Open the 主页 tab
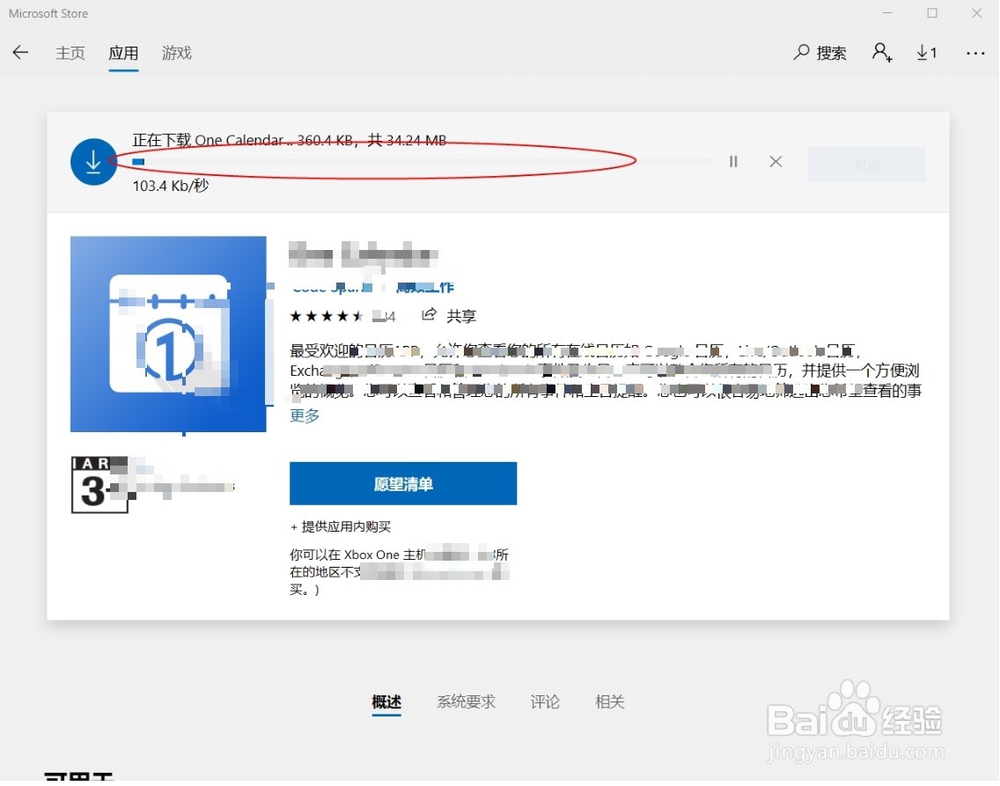 point(70,53)
